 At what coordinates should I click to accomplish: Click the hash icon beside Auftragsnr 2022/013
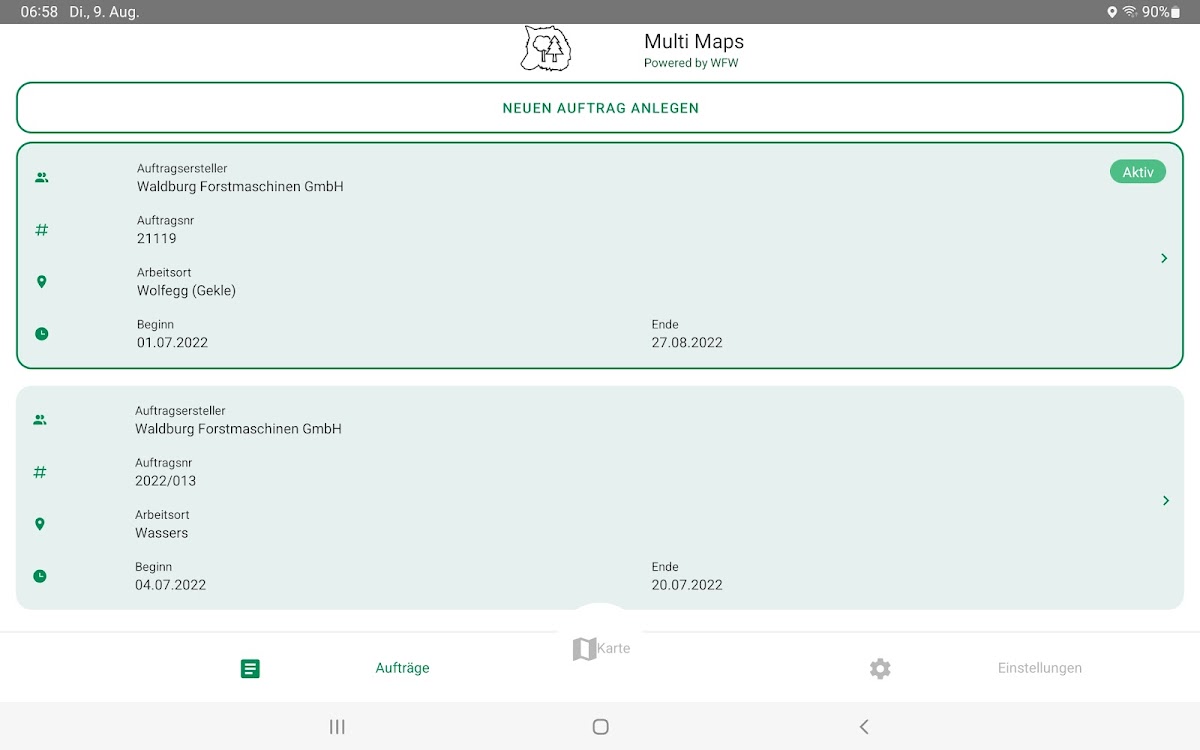click(x=40, y=472)
